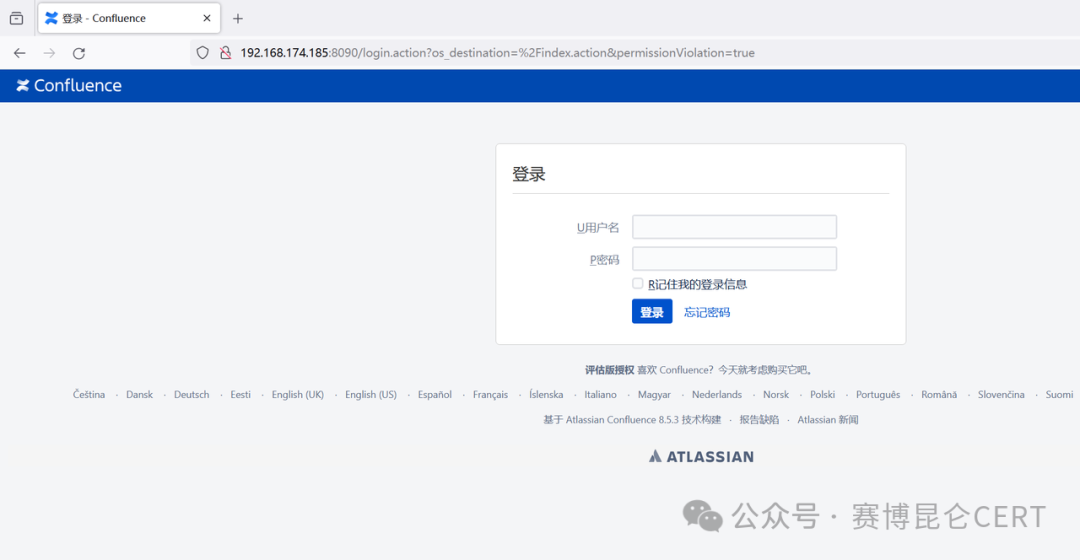Switch language to English (US)
Viewport: 1080px width, 560px height.
coord(371,395)
